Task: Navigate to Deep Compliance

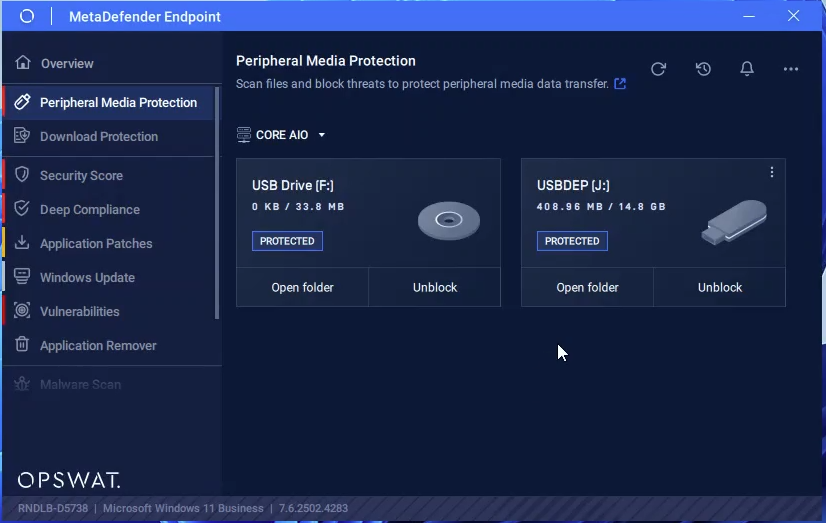Action: [x=90, y=210]
